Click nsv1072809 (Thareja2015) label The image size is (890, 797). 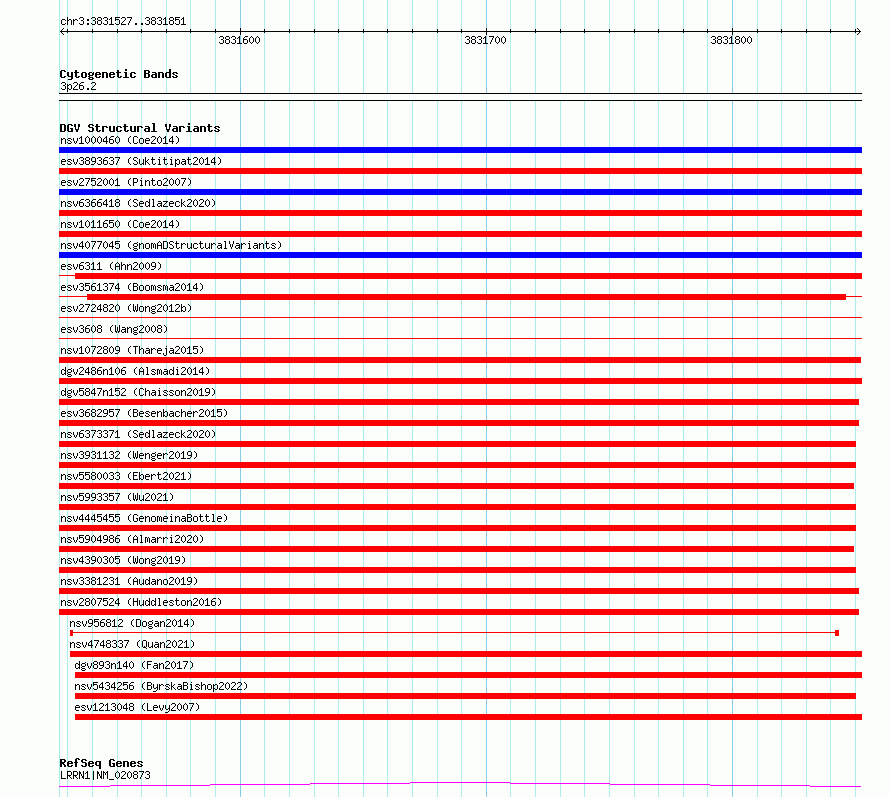click(132, 350)
